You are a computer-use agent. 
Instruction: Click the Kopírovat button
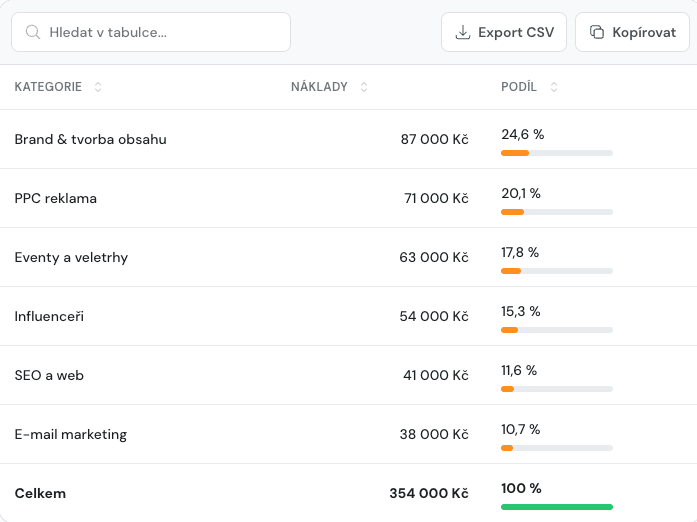tap(632, 32)
